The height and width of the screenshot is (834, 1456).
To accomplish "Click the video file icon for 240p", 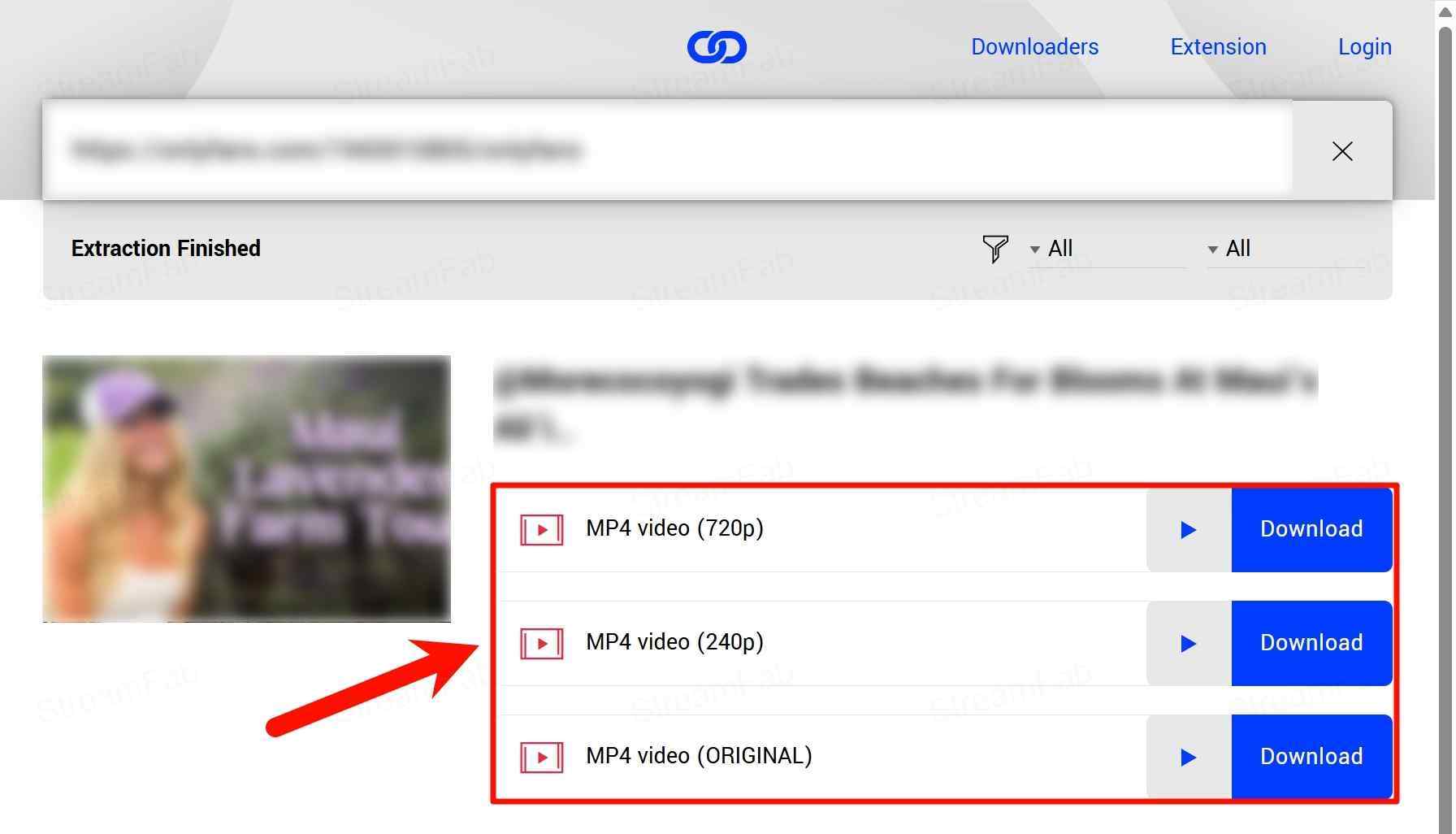I will coord(541,644).
